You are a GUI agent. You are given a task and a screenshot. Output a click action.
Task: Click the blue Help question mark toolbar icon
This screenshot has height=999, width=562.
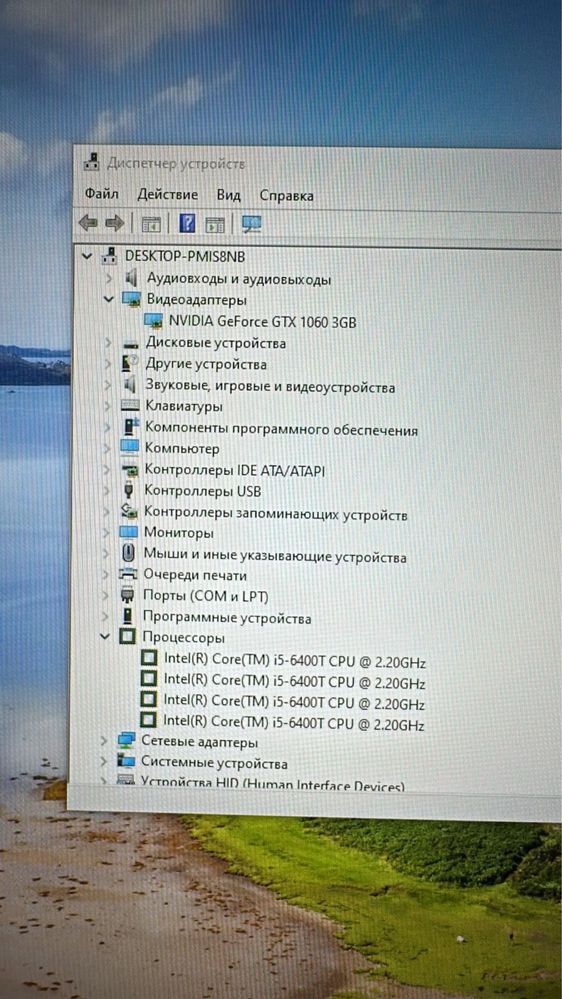(187, 223)
